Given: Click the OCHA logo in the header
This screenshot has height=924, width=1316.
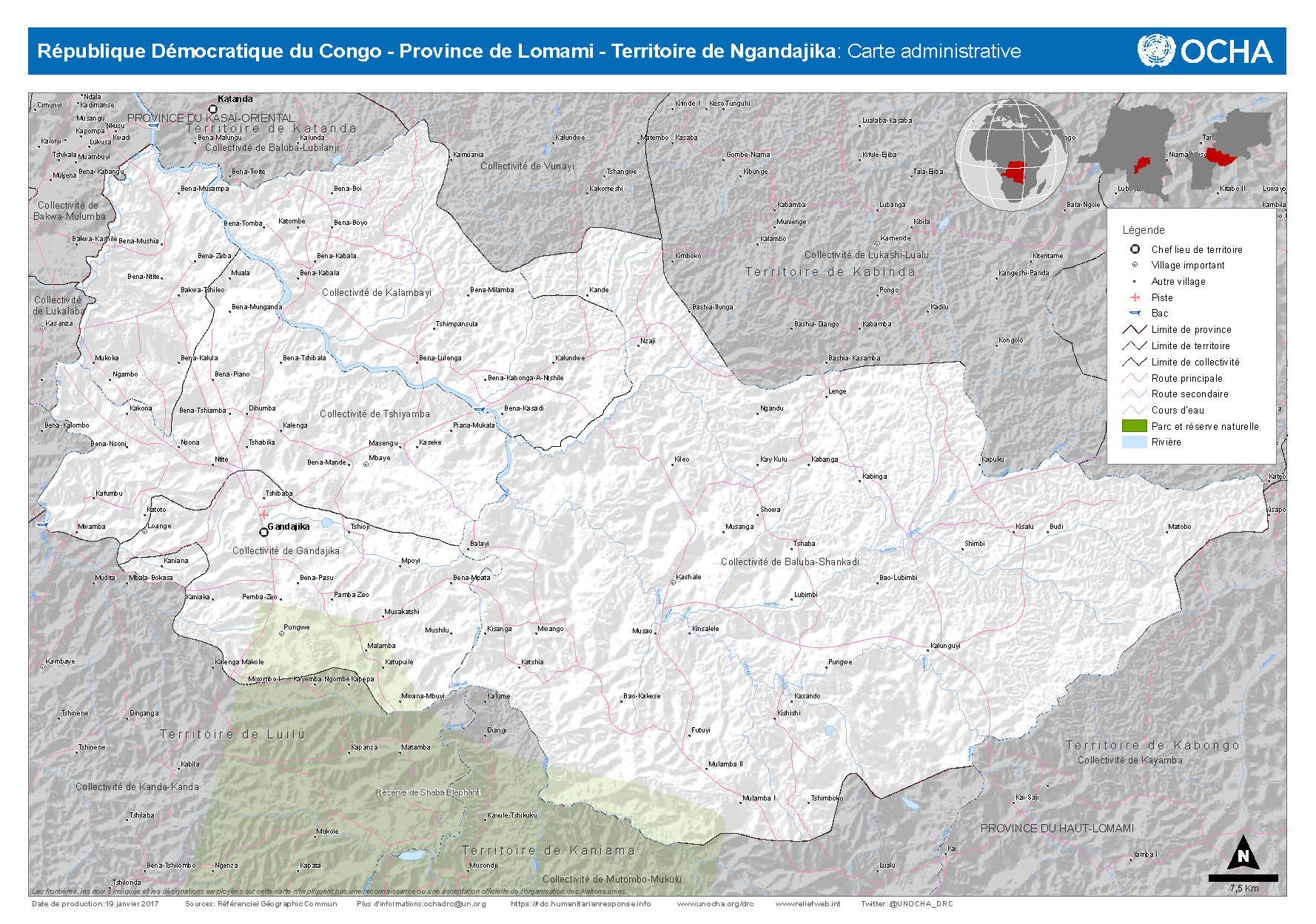Looking at the screenshot, I should (1205, 51).
